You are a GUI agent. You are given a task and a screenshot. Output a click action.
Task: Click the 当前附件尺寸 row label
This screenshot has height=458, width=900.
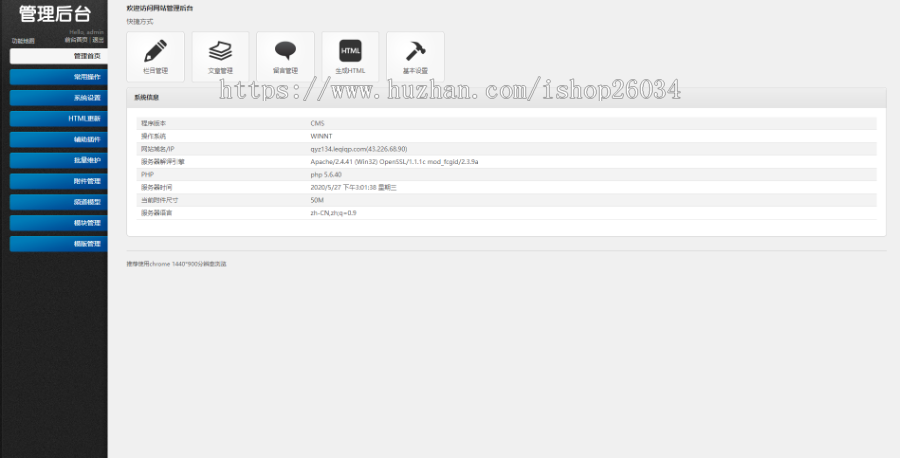pos(160,200)
